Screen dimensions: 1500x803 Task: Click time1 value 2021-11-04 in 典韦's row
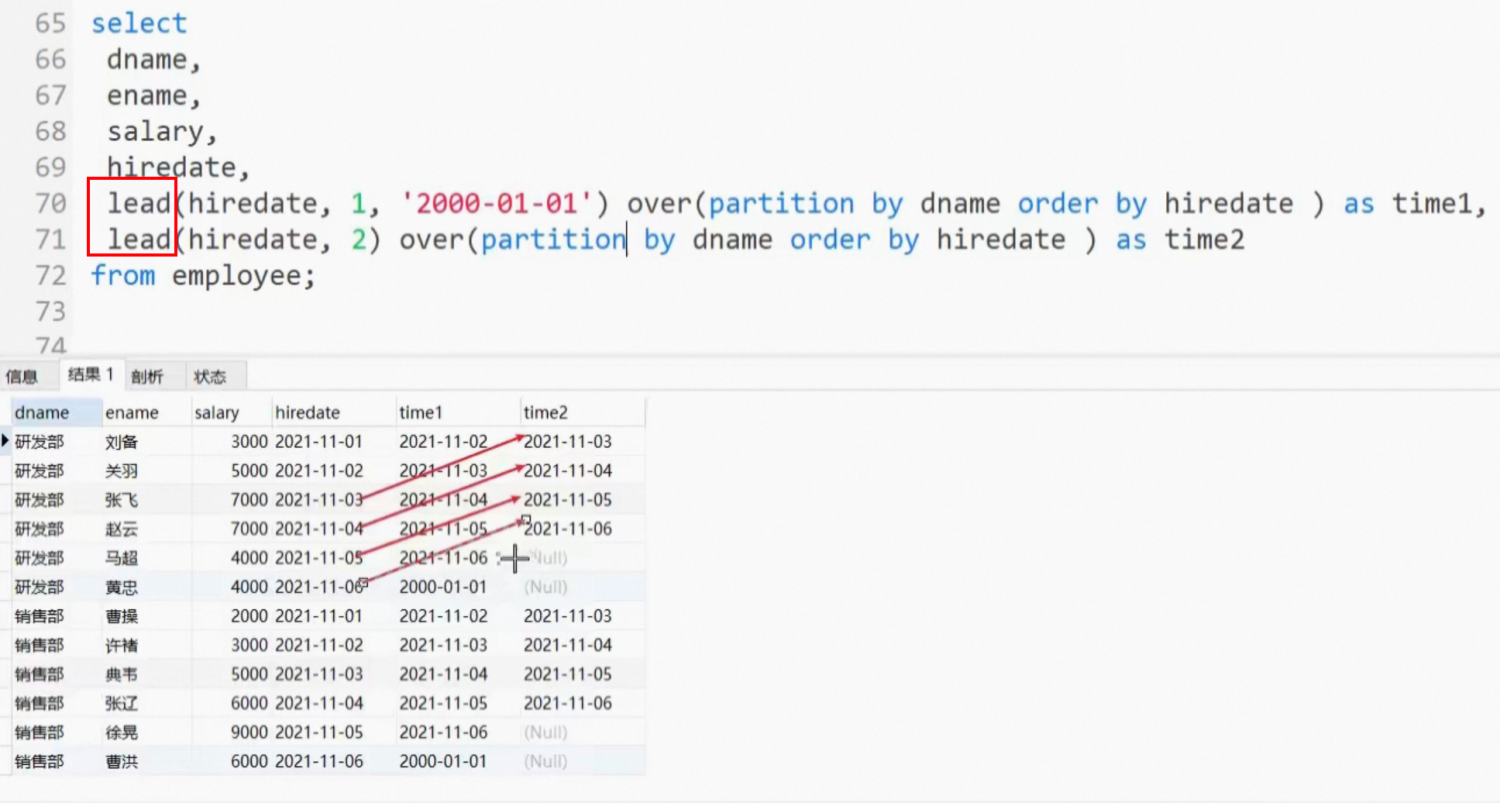click(442, 674)
